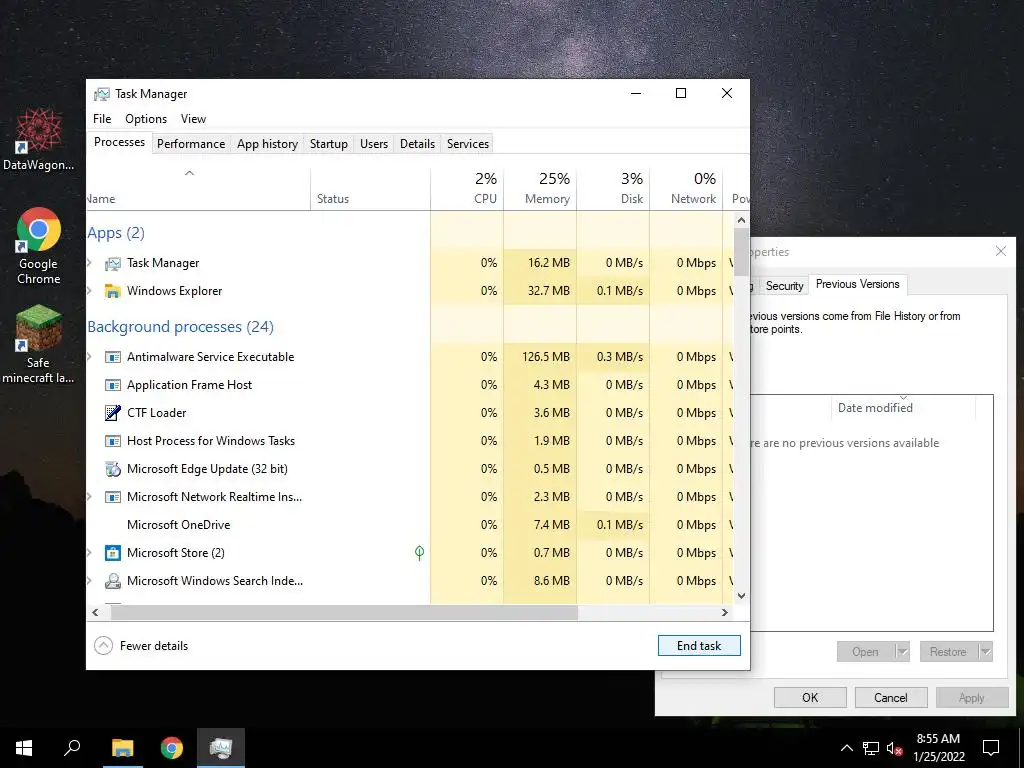
Task: Open the Safe minecraft launcher desktop shortcut
Action: coord(39,345)
